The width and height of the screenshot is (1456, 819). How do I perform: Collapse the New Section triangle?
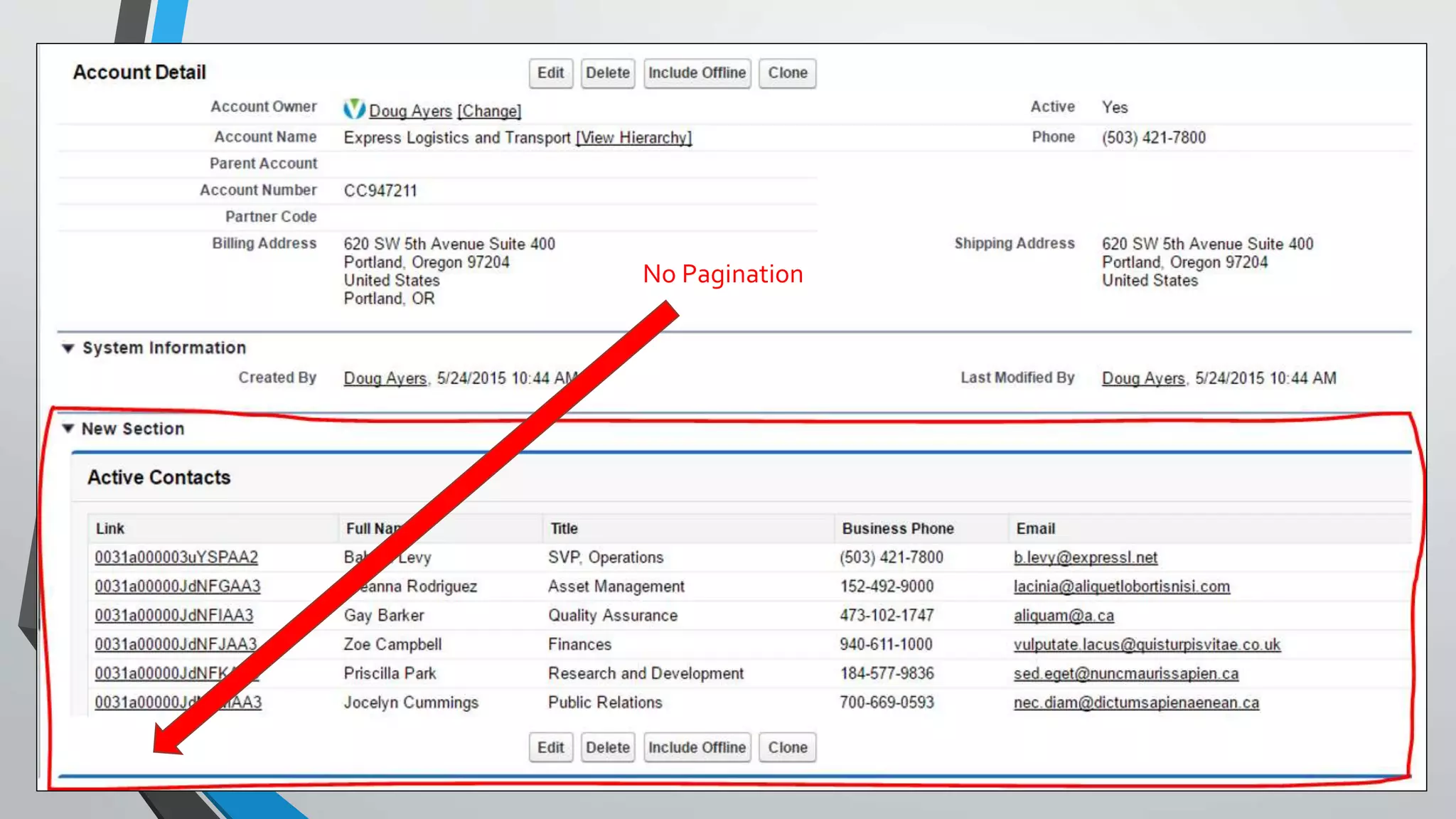pos(68,429)
